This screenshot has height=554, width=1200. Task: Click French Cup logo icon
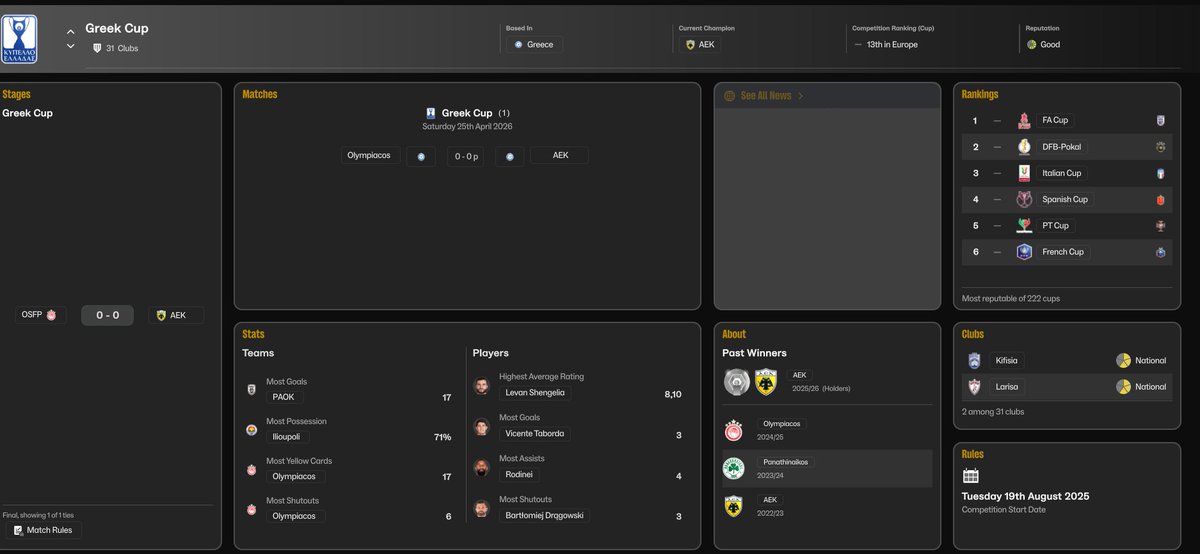(x=1024, y=252)
